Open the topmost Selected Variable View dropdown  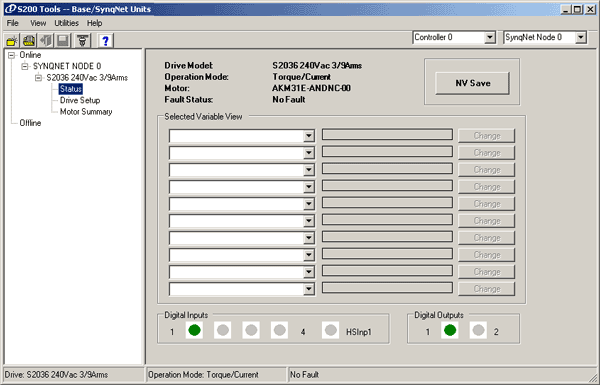[309, 136]
